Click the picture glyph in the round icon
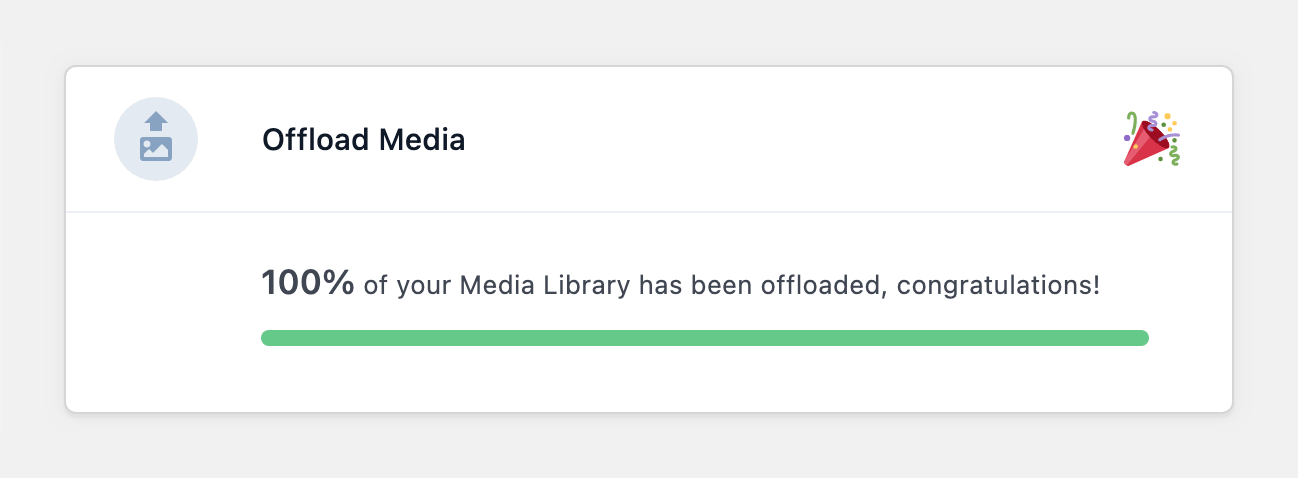Screen dimensions: 1298x478 pyautogui.click(x=156, y=149)
